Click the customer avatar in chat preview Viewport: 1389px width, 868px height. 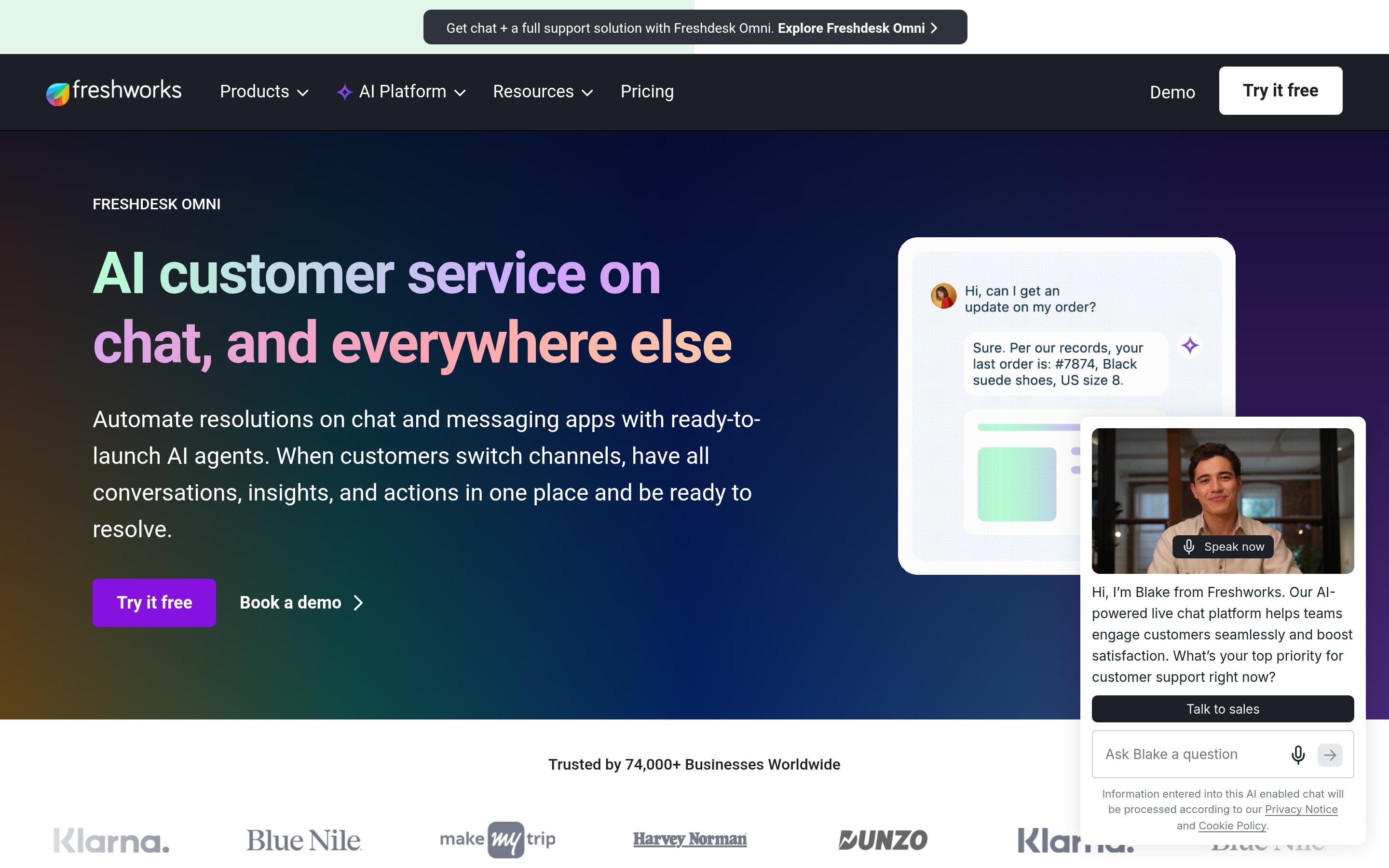943,296
